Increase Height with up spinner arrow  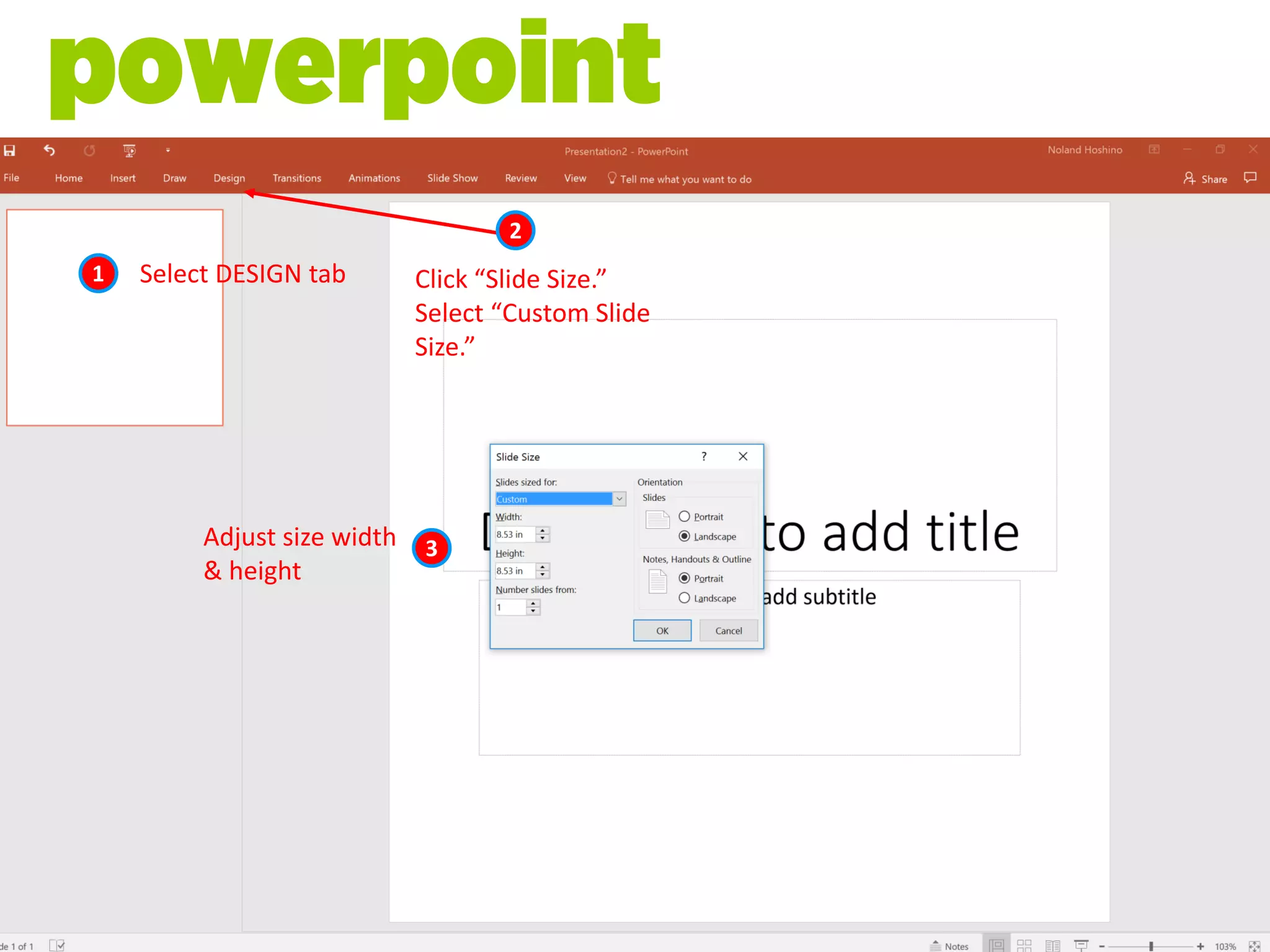tap(543, 567)
